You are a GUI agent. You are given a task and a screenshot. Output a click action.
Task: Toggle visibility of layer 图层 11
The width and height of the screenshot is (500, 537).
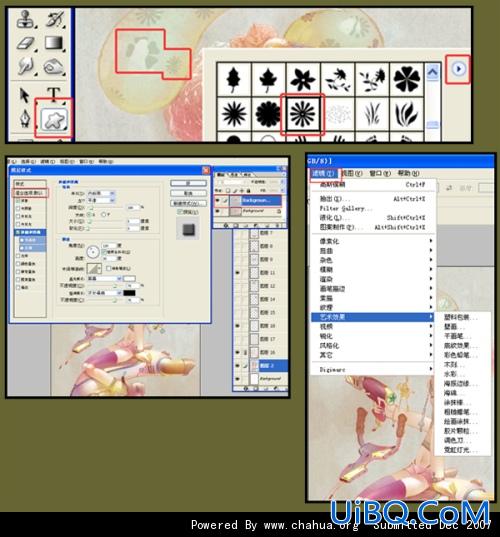pos(237,273)
